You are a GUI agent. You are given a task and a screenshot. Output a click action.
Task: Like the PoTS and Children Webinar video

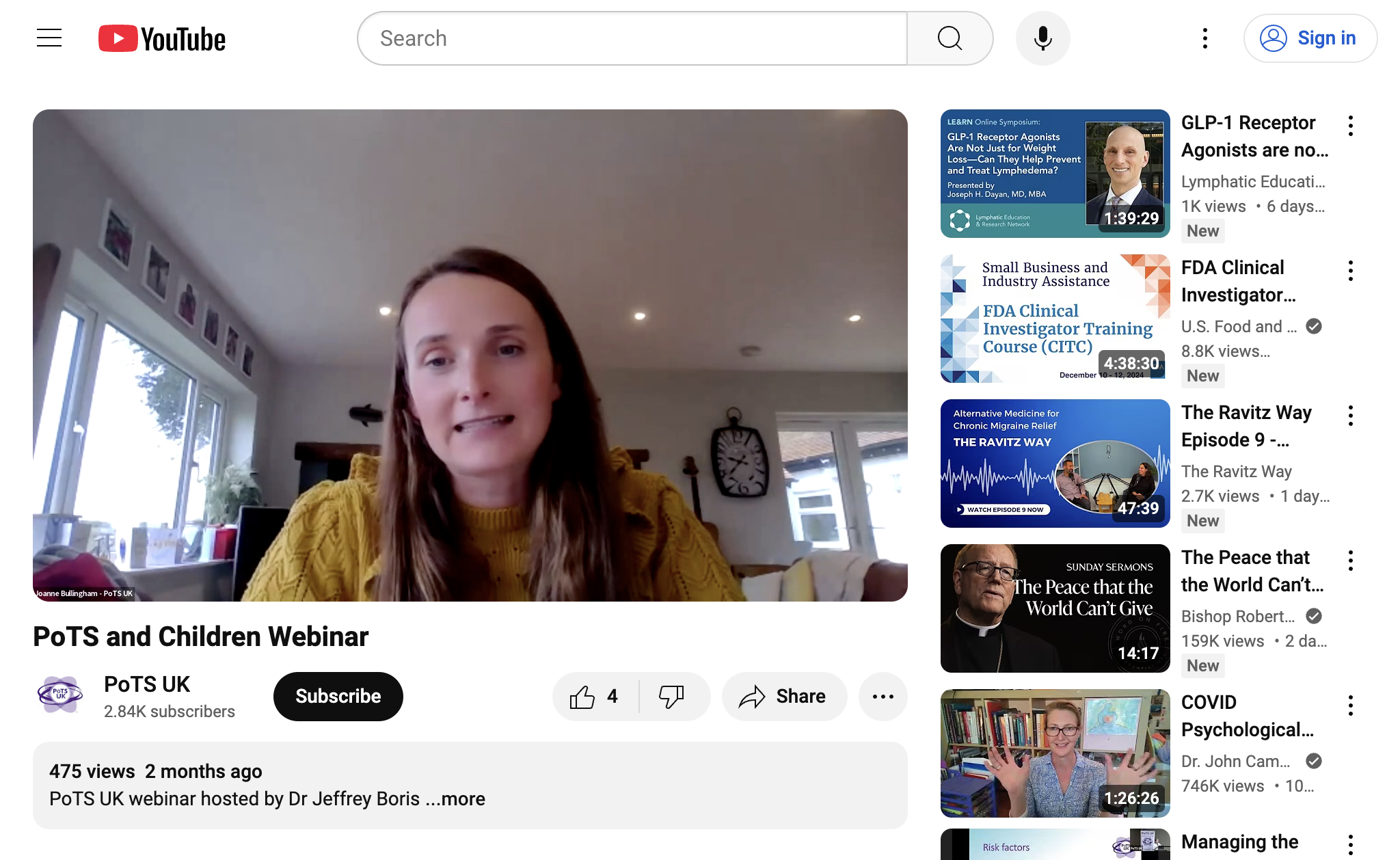(595, 697)
